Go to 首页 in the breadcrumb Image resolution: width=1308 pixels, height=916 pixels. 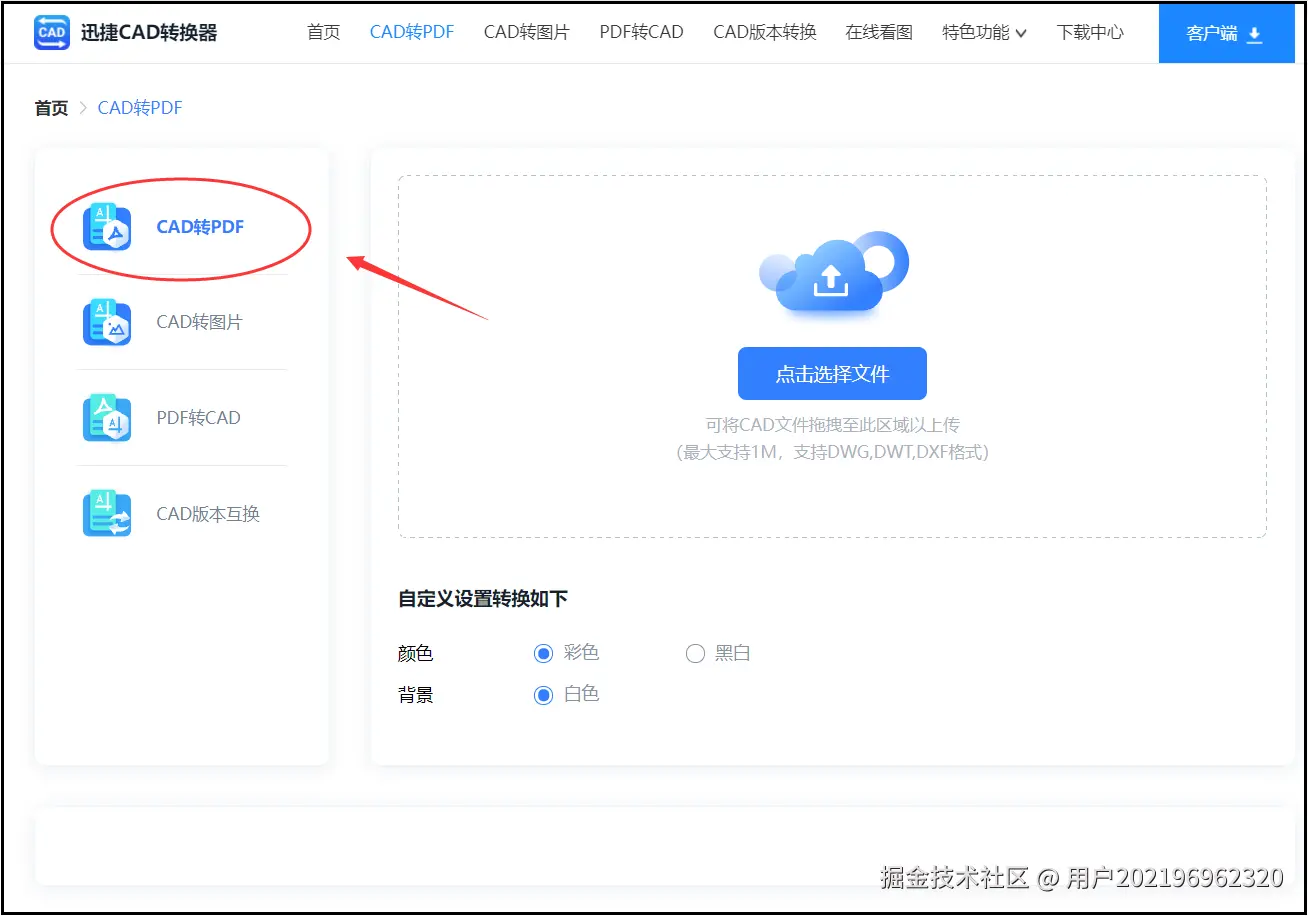[51, 108]
